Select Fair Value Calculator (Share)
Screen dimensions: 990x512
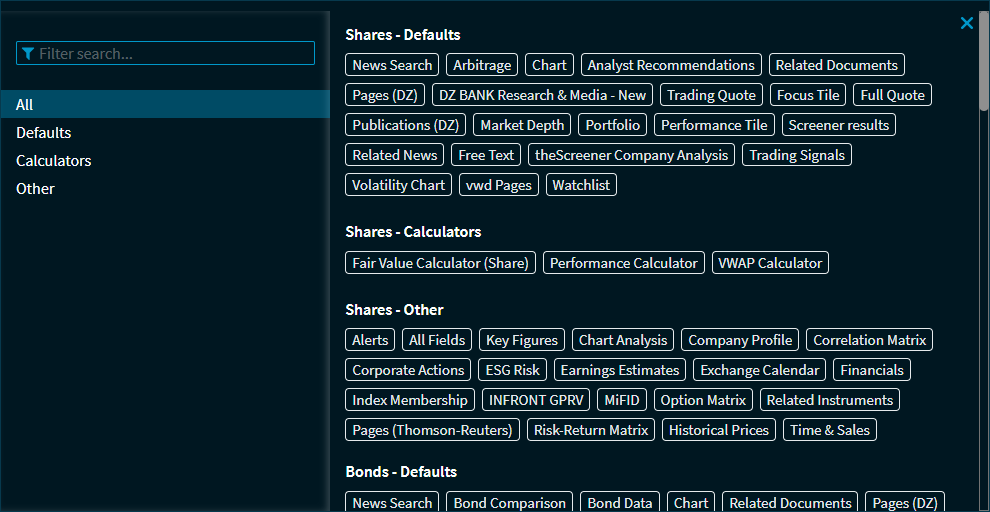pyautogui.click(x=440, y=263)
